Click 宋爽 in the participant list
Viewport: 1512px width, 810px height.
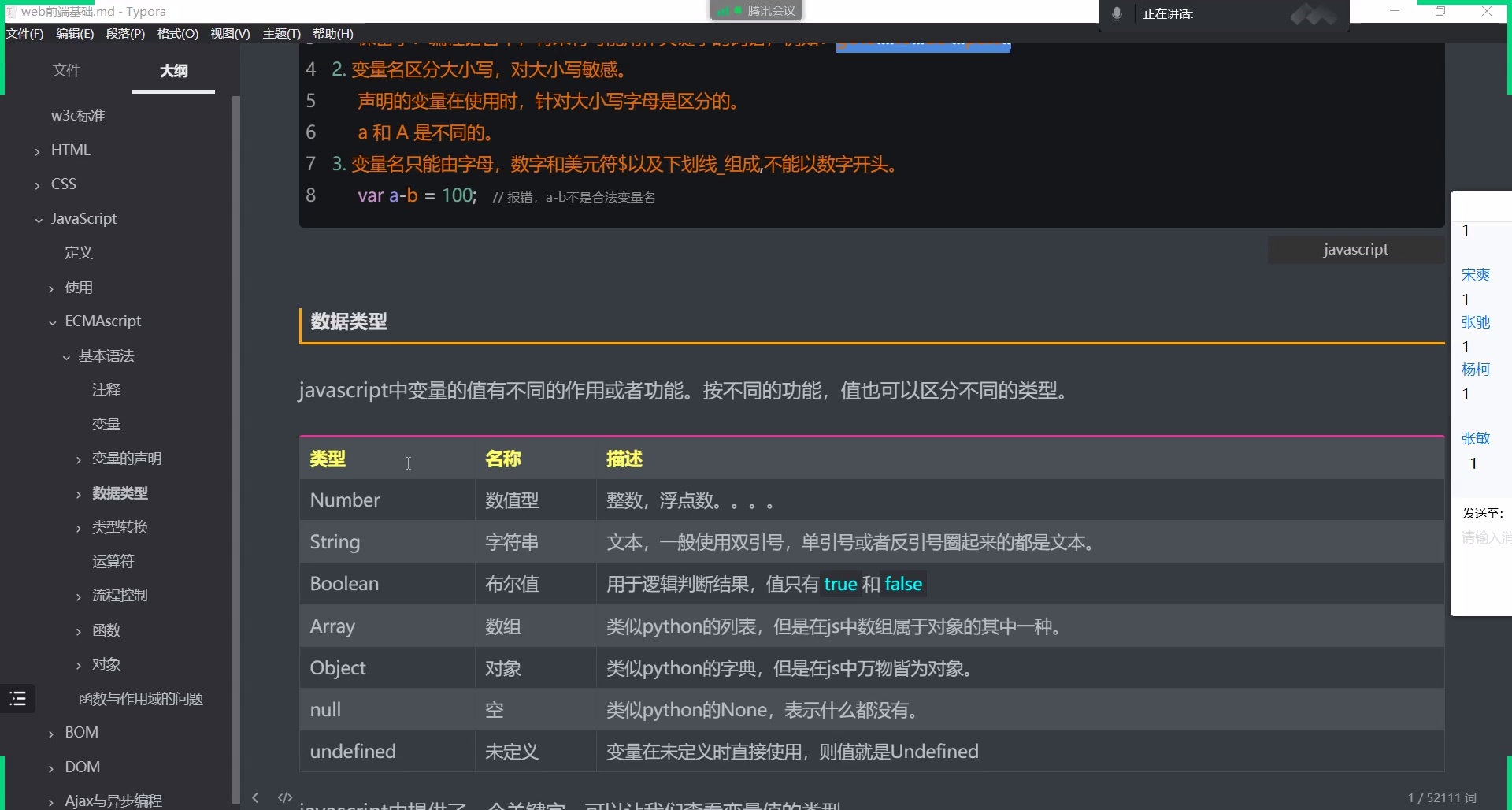coord(1476,274)
